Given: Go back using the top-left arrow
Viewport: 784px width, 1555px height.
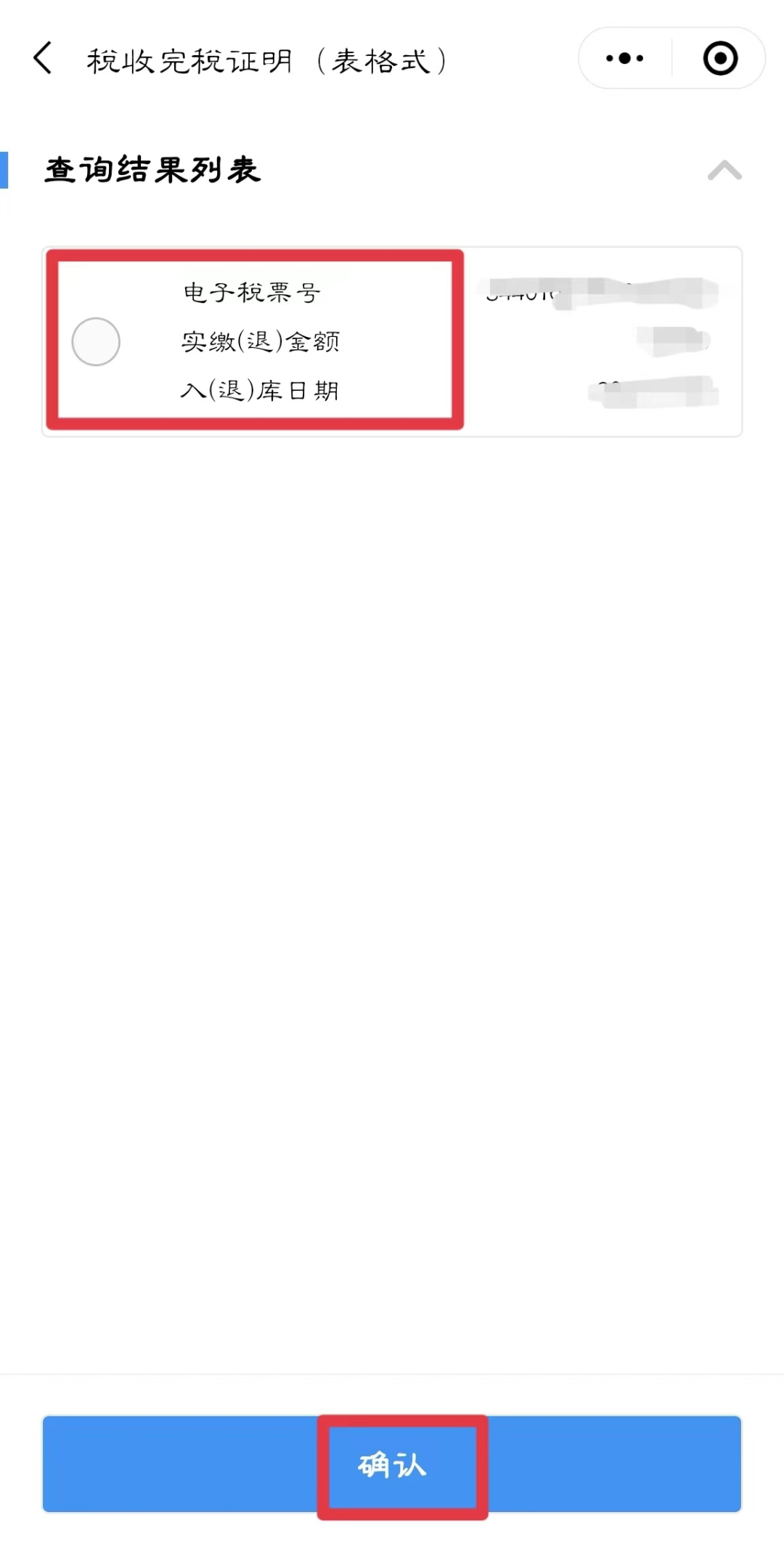Looking at the screenshot, I should point(43,58).
